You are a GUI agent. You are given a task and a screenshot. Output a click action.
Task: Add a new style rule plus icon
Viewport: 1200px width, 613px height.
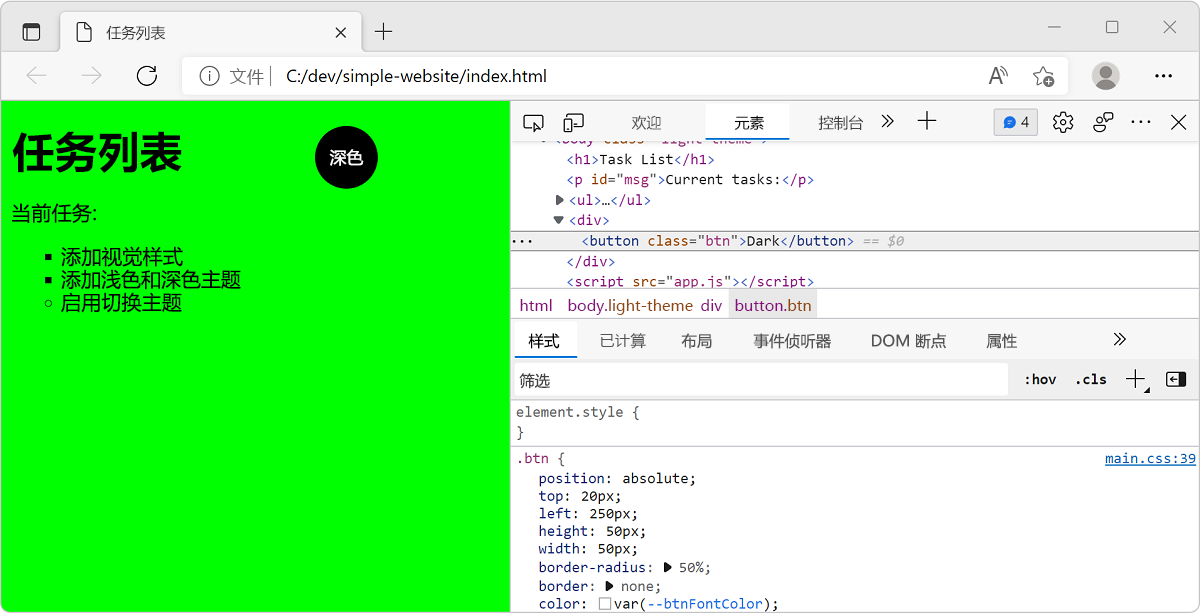point(1136,380)
